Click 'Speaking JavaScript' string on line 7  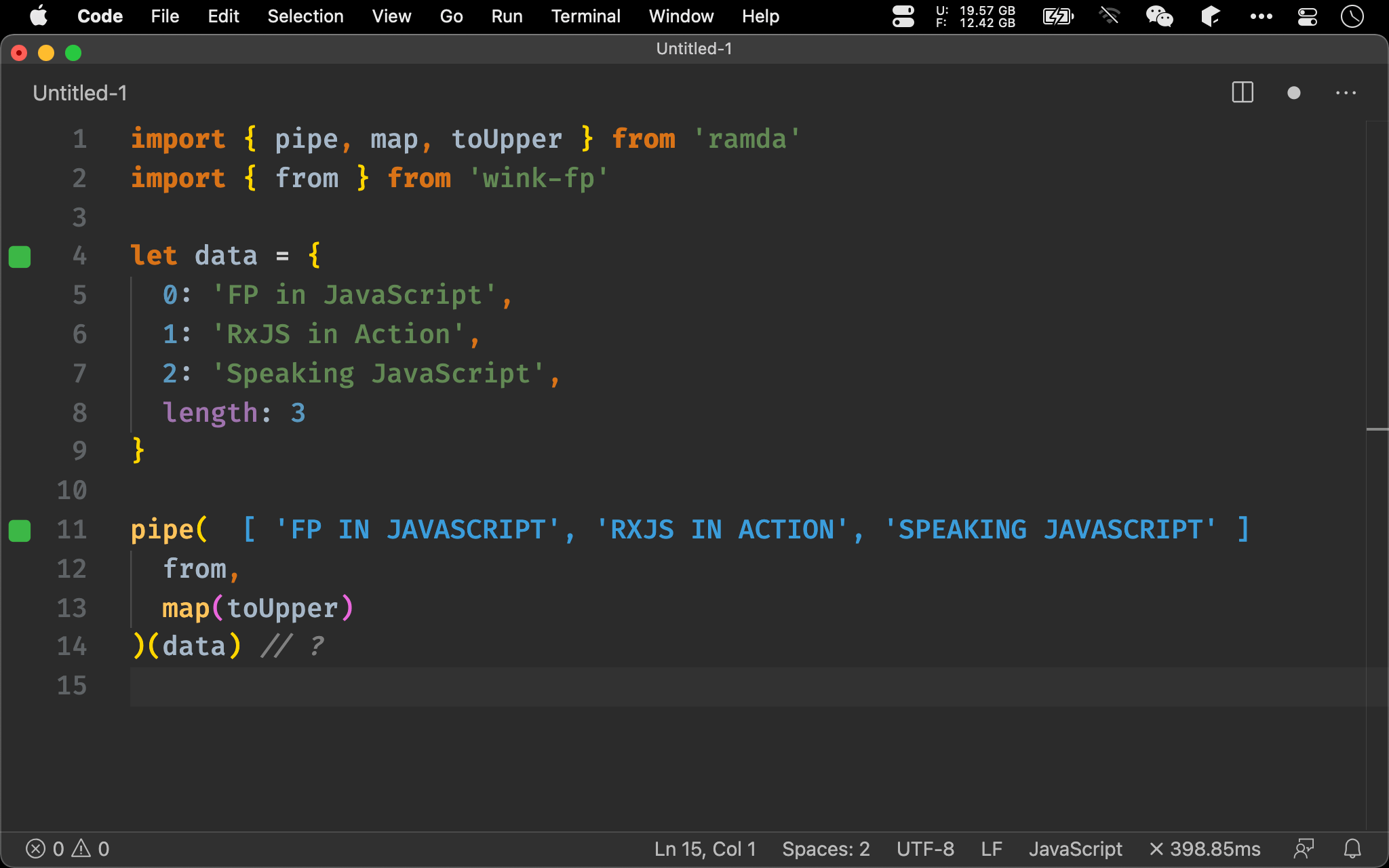coord(378,374)
